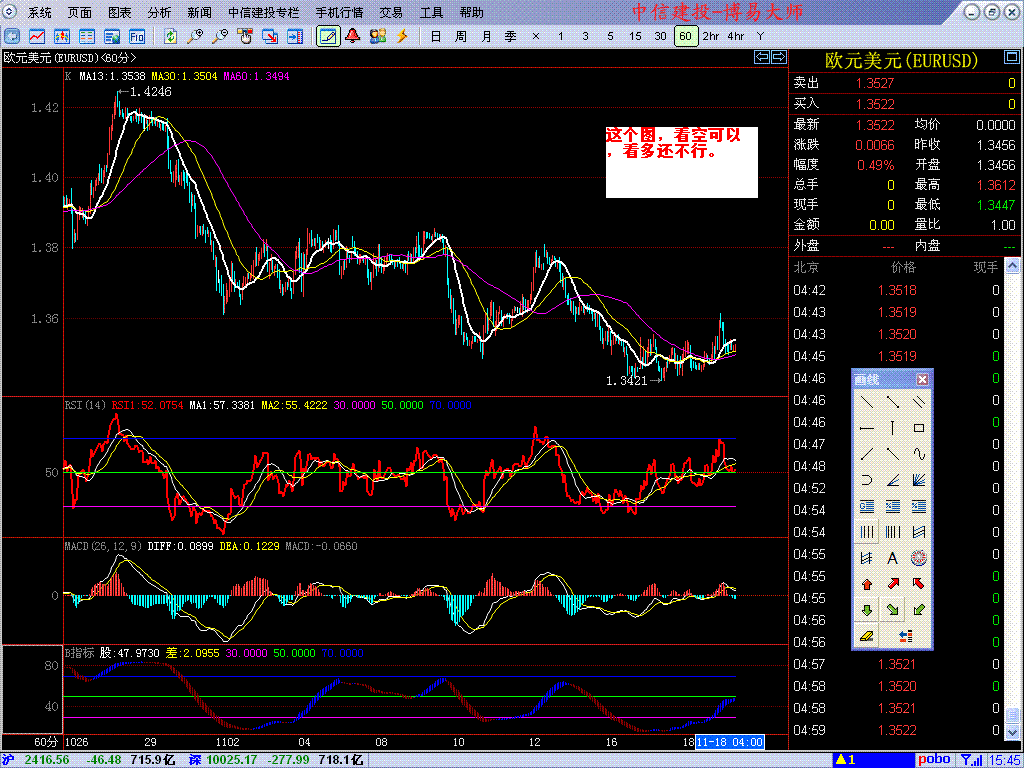Open the 分析 menu
This screenshot has width=1024, height=768.
(159, 13)
